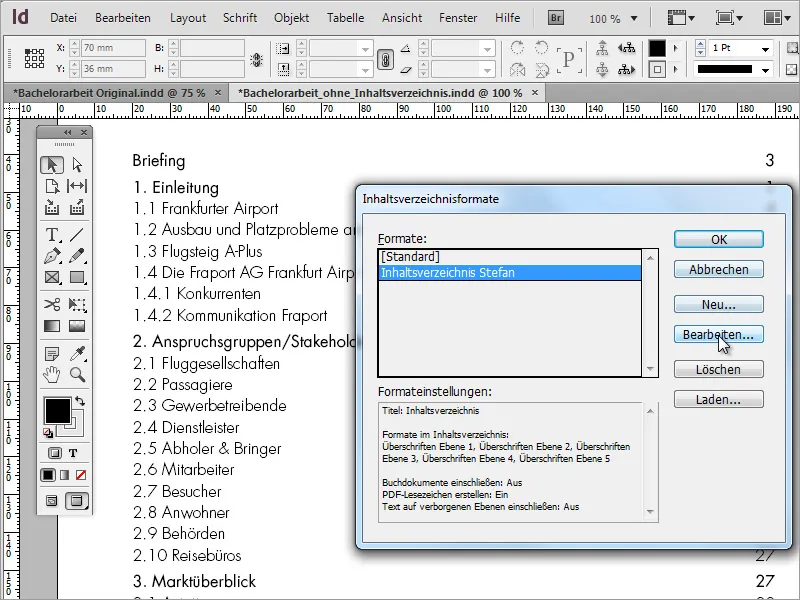The height and width of the screenshot is (600, 800).
Task: Toggle formatting affects text
Action: 73,453
